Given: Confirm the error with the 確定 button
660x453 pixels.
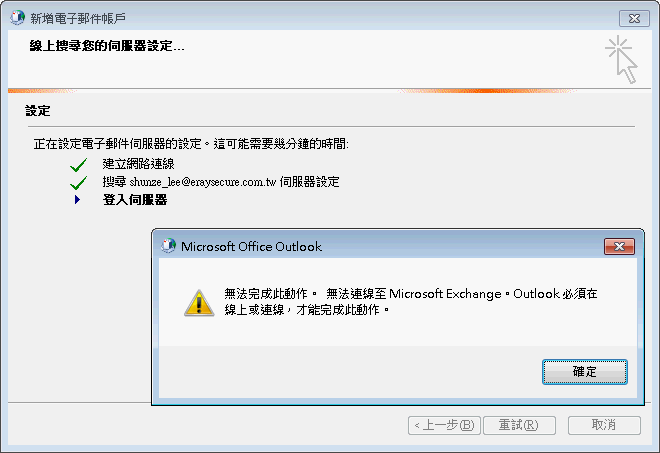Looking at the screenshot, I should point(585,372).
